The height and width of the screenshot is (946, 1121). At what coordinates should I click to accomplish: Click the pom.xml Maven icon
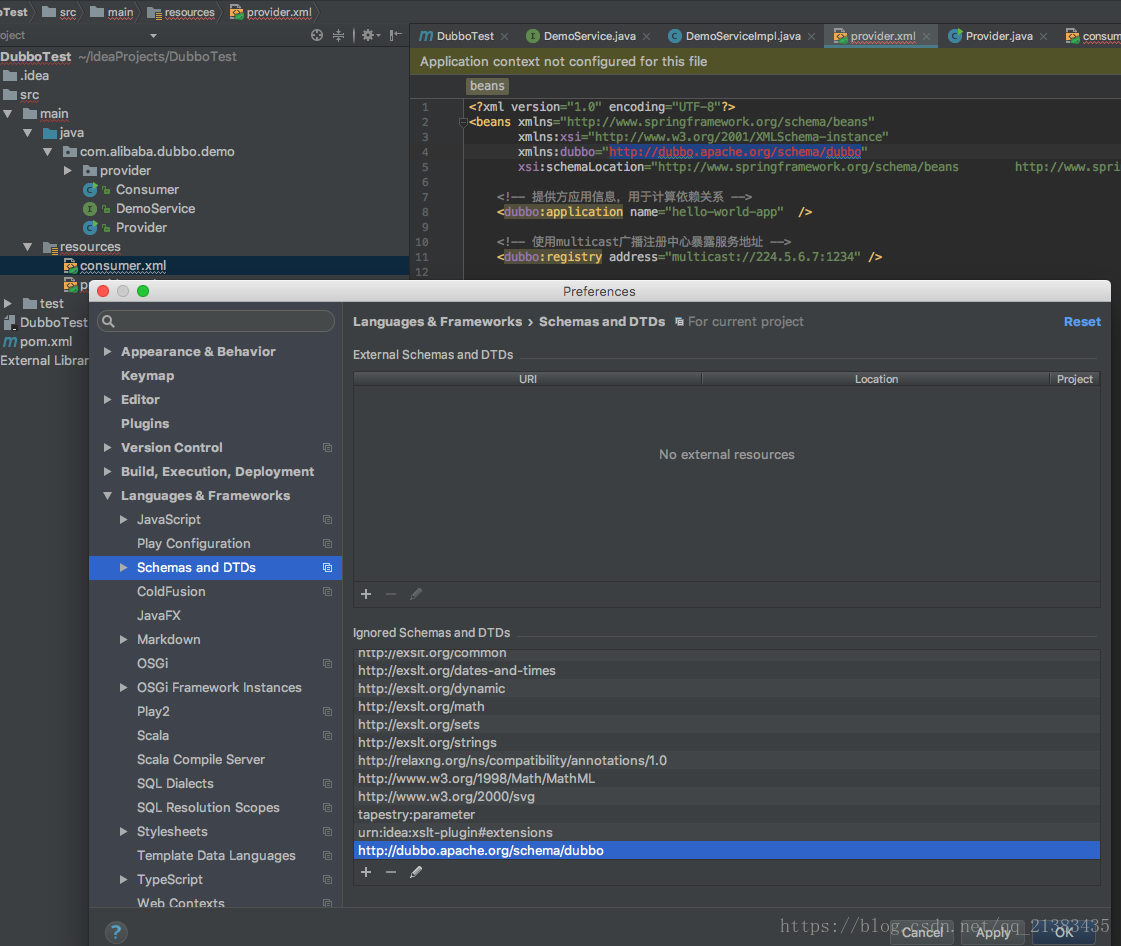pyautogui.click(x=10, y=342)
